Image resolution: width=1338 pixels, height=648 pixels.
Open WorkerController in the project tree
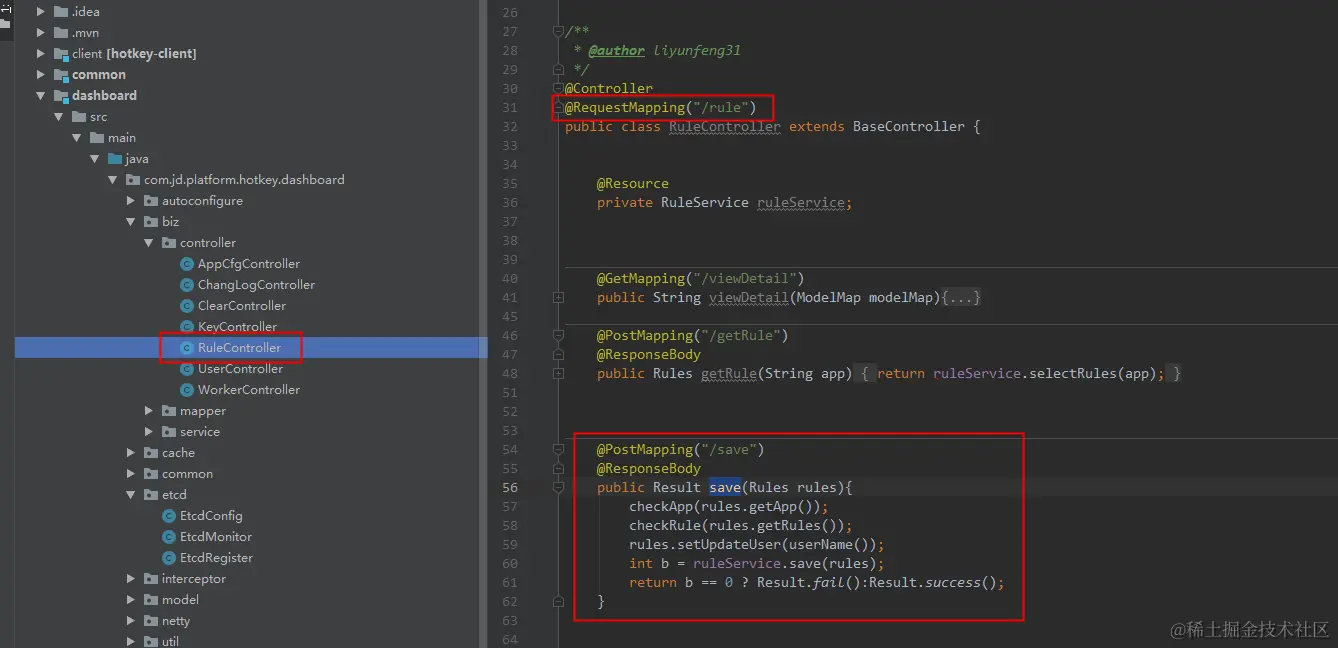(249, 390)
